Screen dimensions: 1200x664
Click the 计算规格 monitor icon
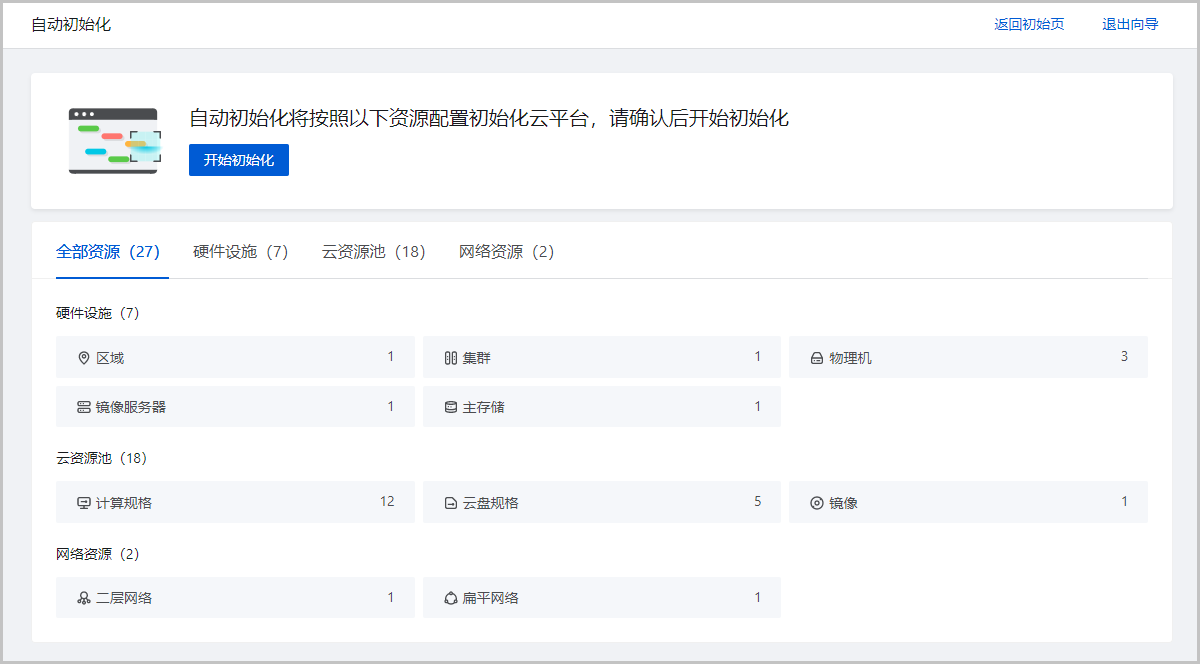pyautogui.click(x=84, y=503)
